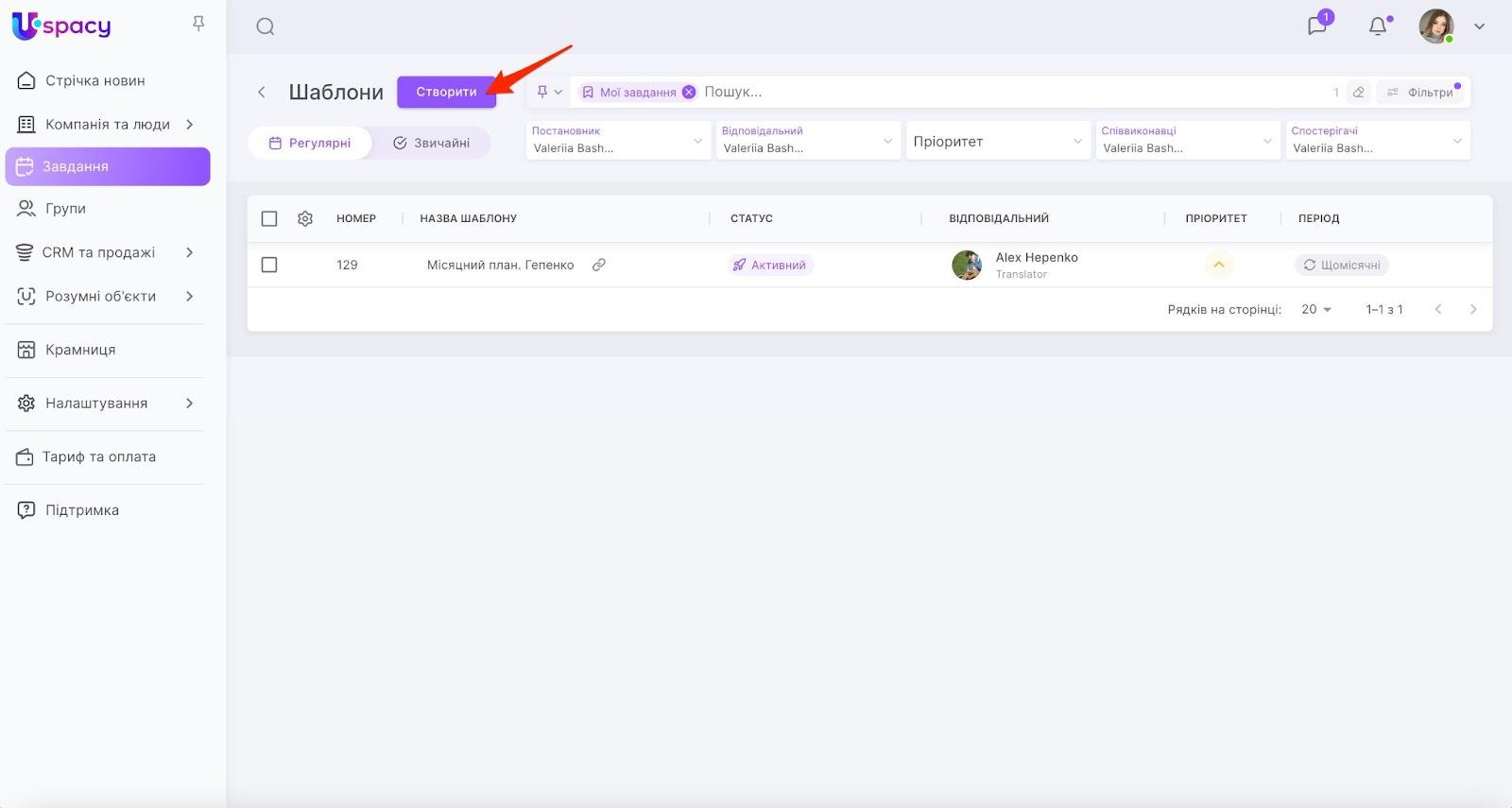Screen dimensions: 1512x808
Task: Switch to the Звичайні tab
Action: [x=431, y=143]
